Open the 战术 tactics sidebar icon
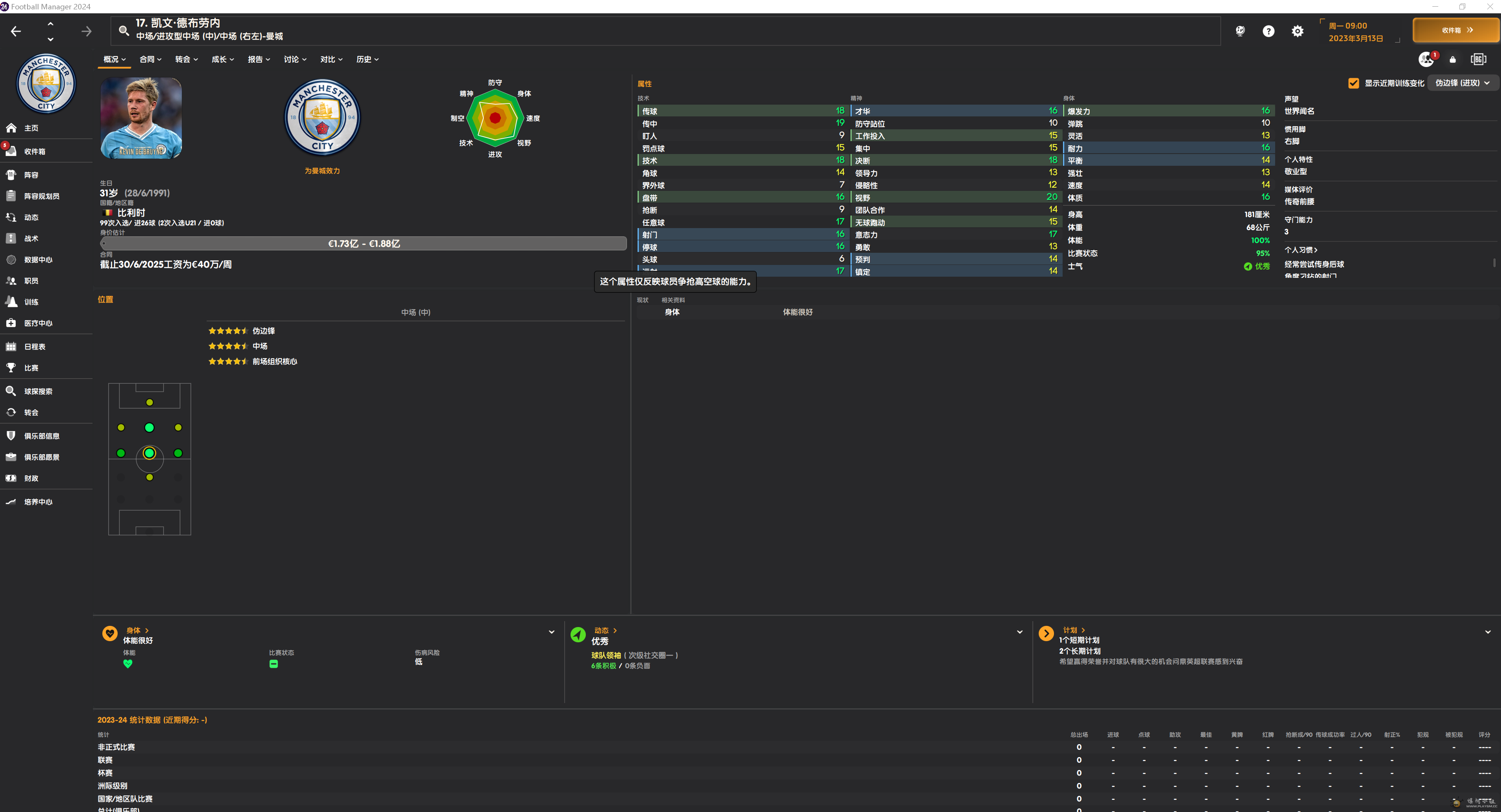 click(11, 238)
